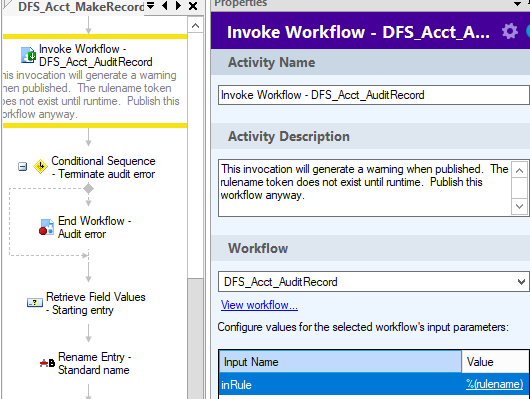Open the View workflow link
Image resolution: width=530 pixels, height=399 pixels.
(259, 305)
